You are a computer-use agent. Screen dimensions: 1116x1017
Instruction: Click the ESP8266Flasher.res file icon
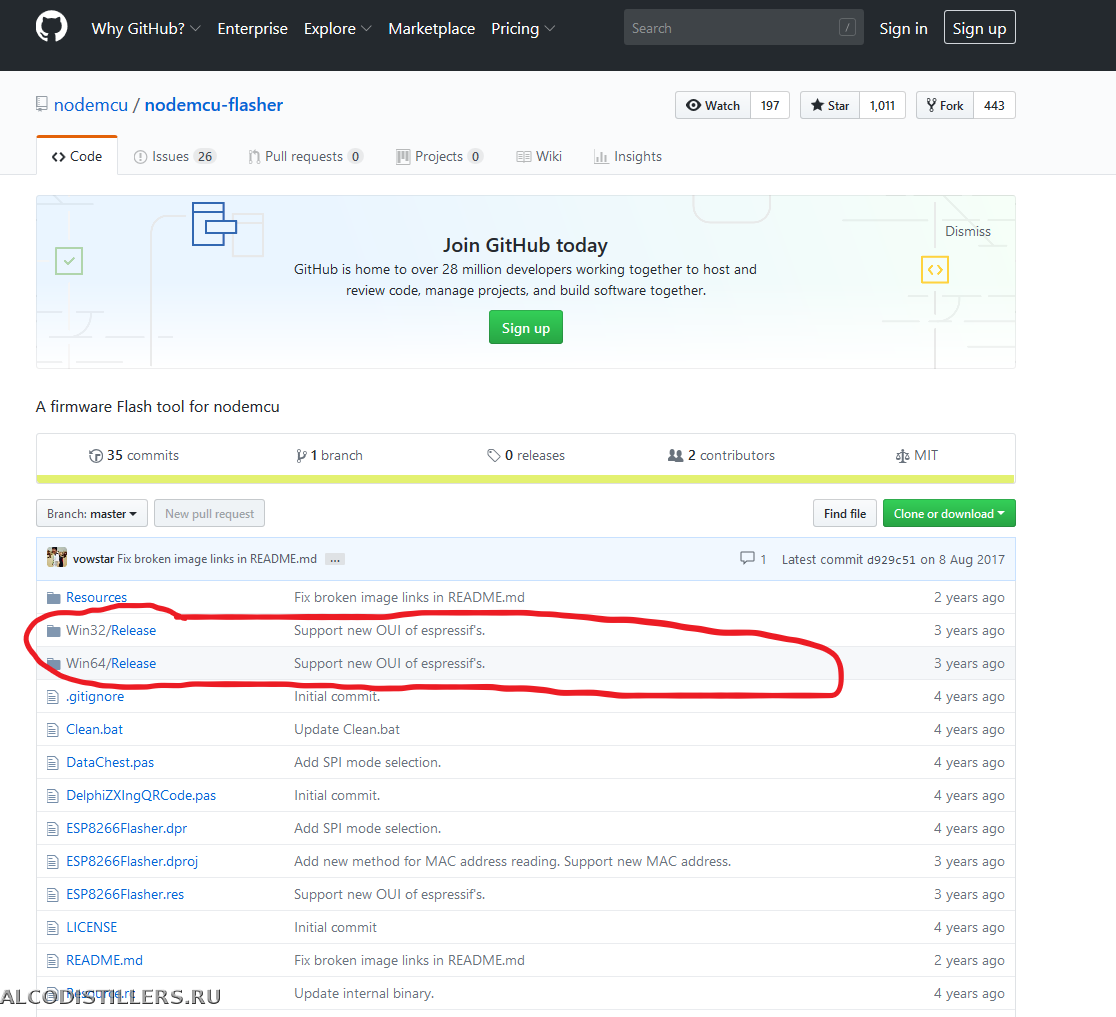coord(53,895)
